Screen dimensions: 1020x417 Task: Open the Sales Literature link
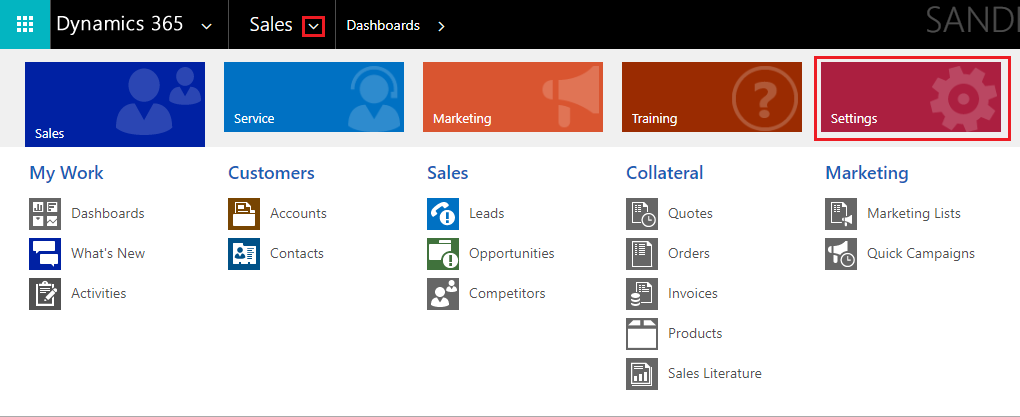(x=714, y=374)
